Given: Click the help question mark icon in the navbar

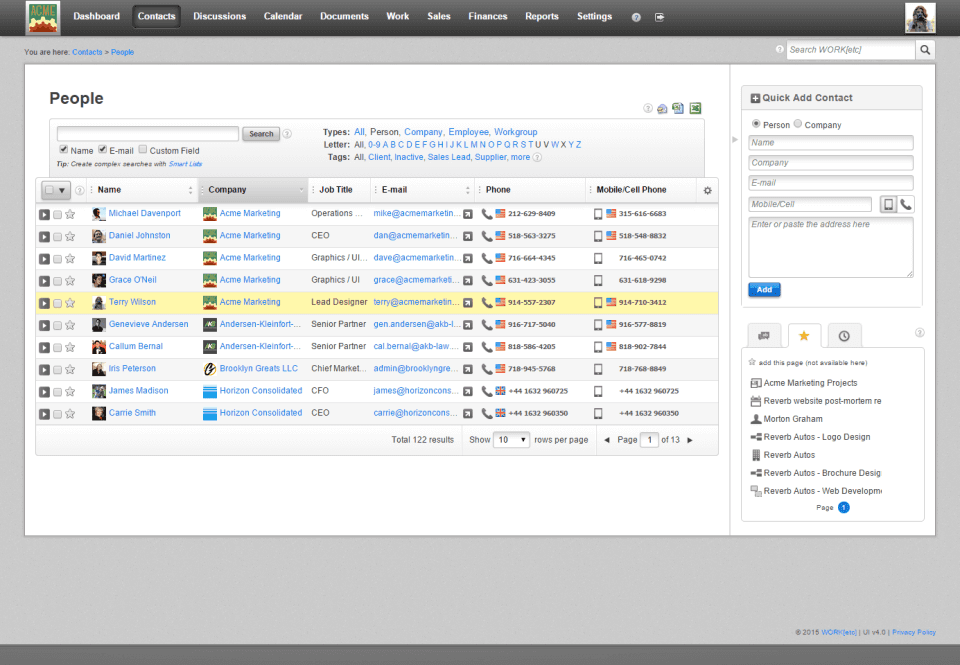Looking at the screenshot, I should coord(636,17).
